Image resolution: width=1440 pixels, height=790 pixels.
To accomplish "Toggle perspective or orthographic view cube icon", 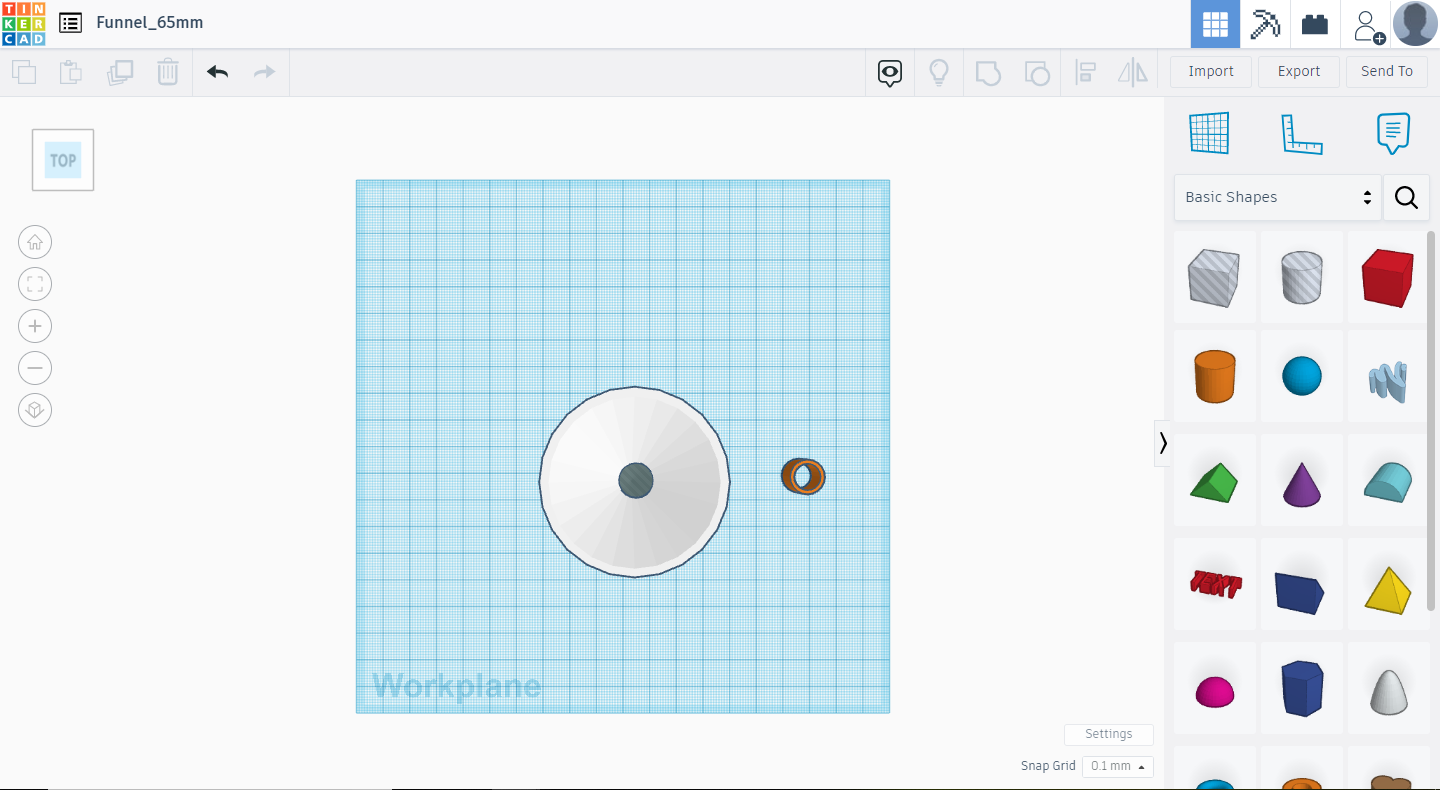I will coord(35,410).
